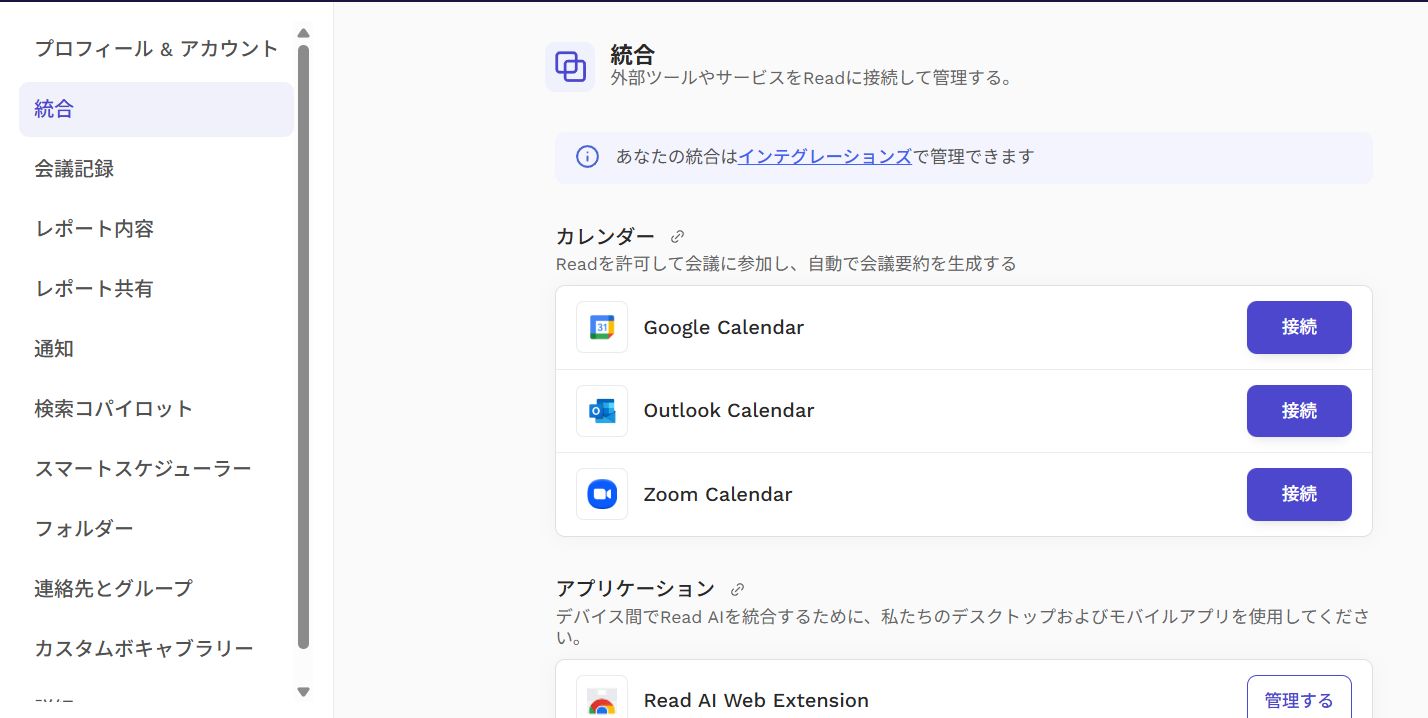Image resolution: width=1428 pixels, height=718 pixels.
Task: Select the Zoom Calendar icon
Action: point(601,494)
